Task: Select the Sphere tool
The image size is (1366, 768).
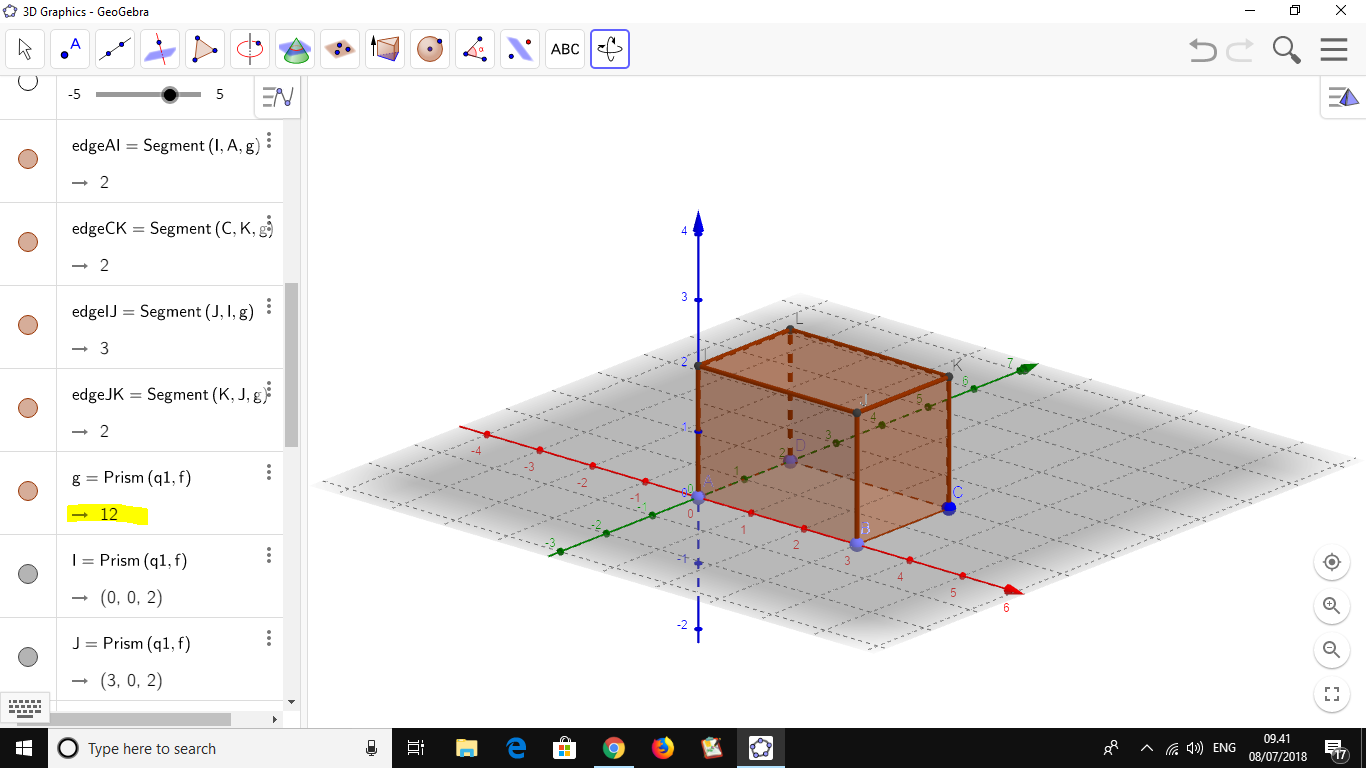Action: [429, 48]
